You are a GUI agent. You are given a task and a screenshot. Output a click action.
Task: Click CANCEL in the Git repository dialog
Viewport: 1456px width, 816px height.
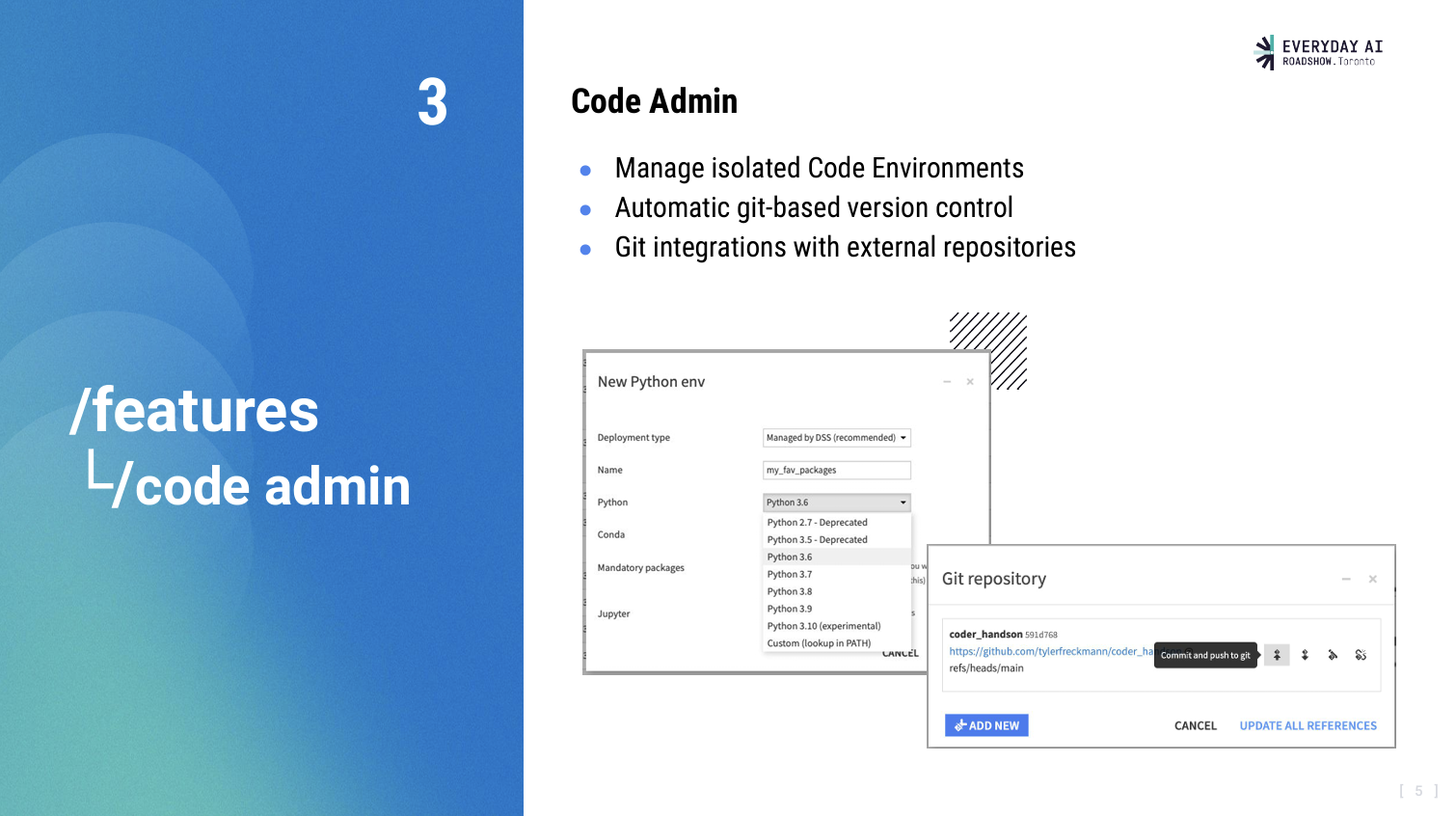point(1195,725)
